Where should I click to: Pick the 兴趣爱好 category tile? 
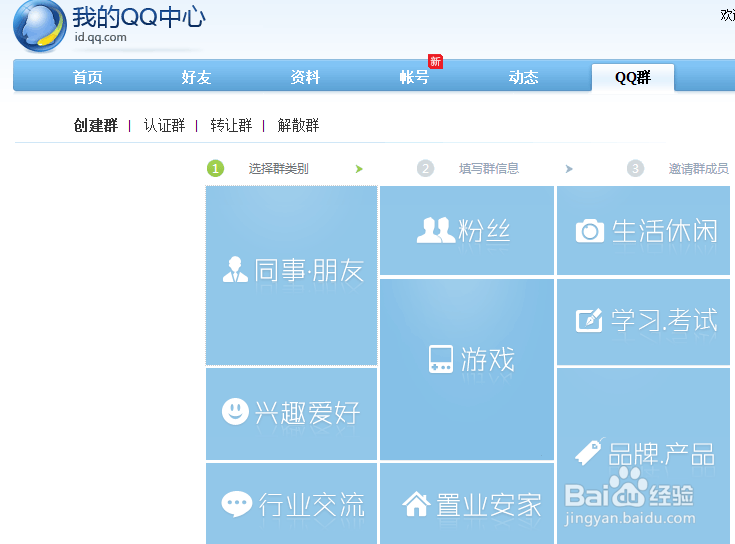(x=292, y=414)
